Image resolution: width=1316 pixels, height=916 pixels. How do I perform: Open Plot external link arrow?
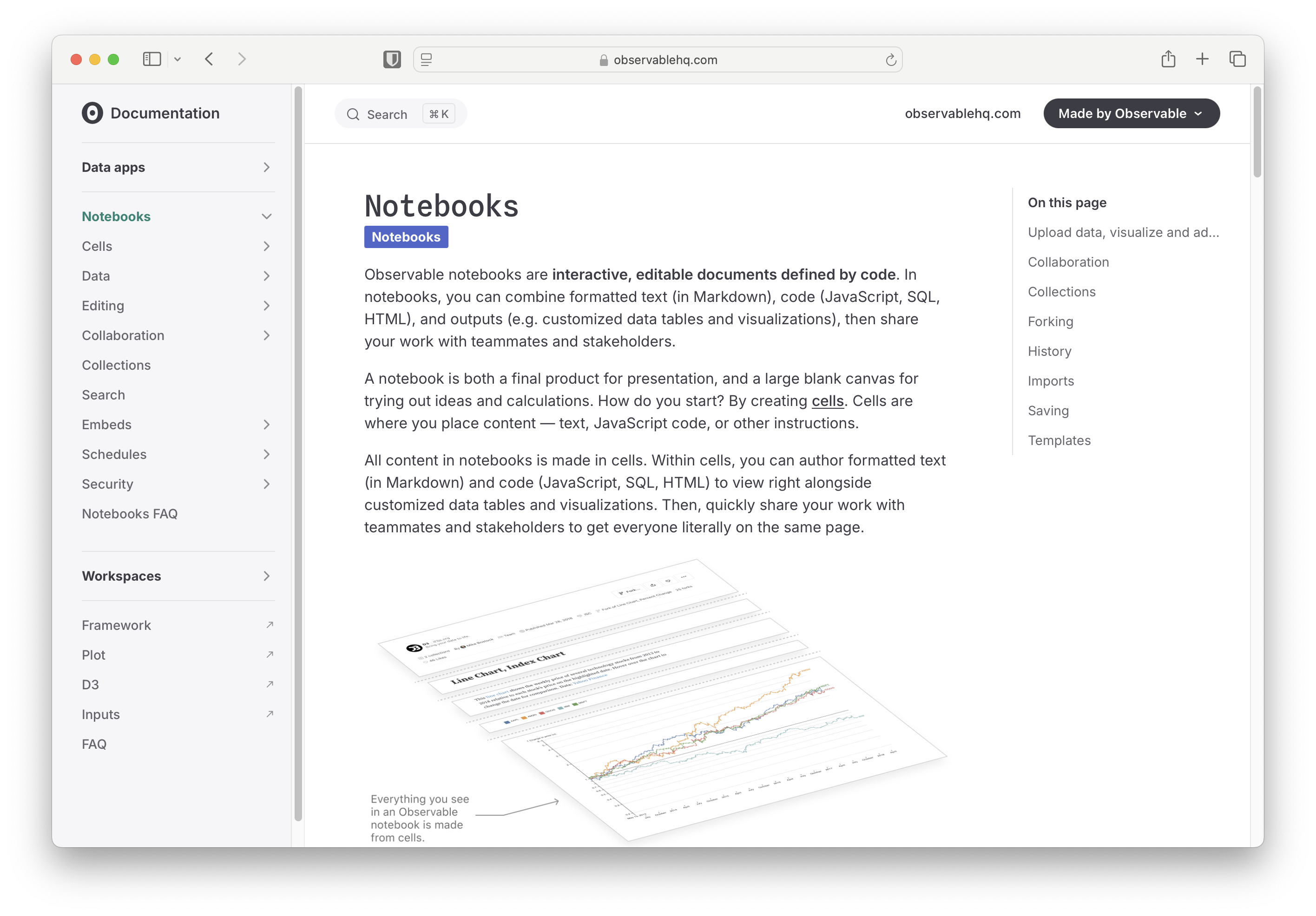point(270,654)
